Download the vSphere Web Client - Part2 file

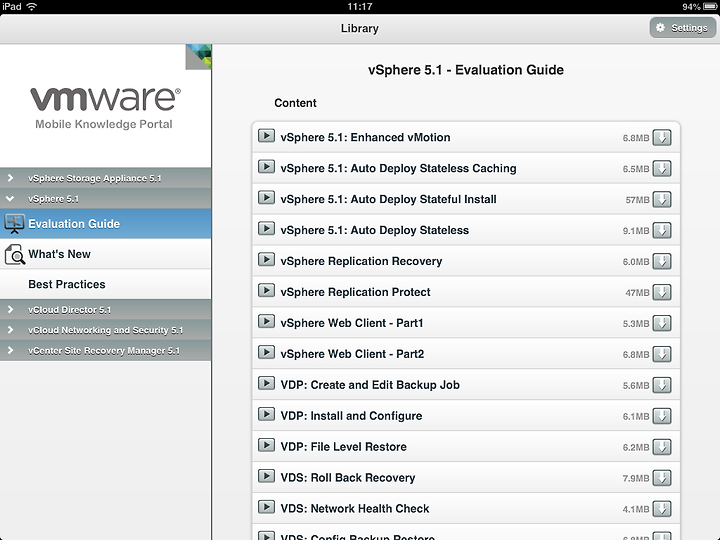[662, 354]
